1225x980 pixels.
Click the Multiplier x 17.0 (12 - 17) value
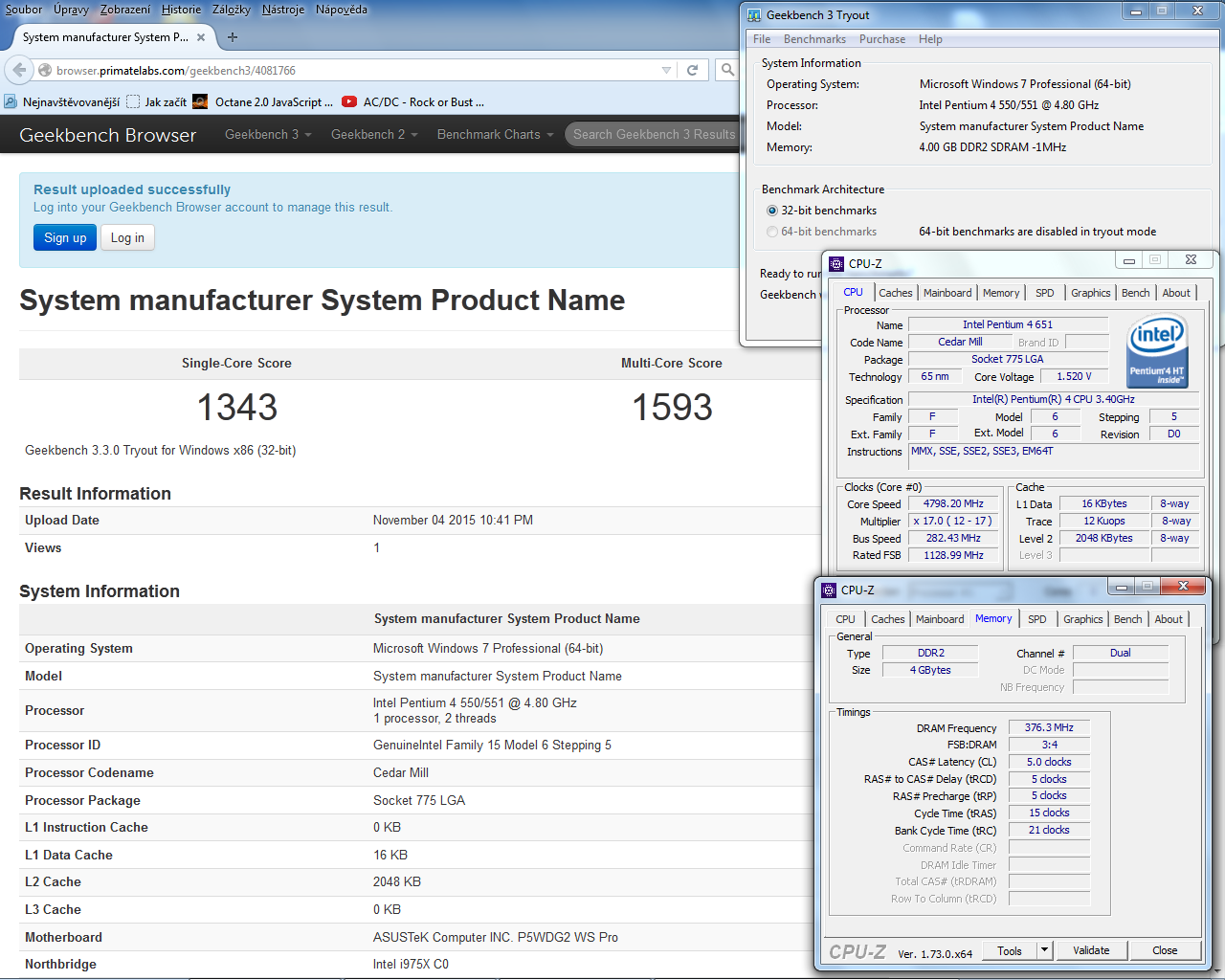pyautogui.click(x=954, y=521)
